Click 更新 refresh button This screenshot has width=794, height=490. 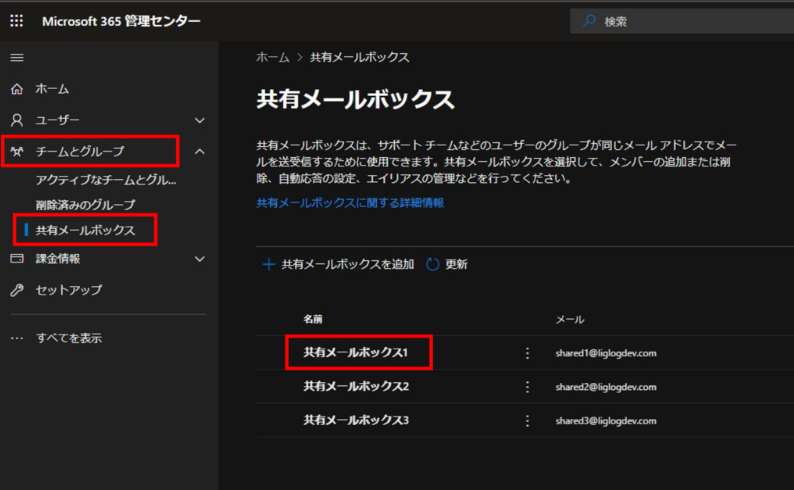click(x=447, y=264)
